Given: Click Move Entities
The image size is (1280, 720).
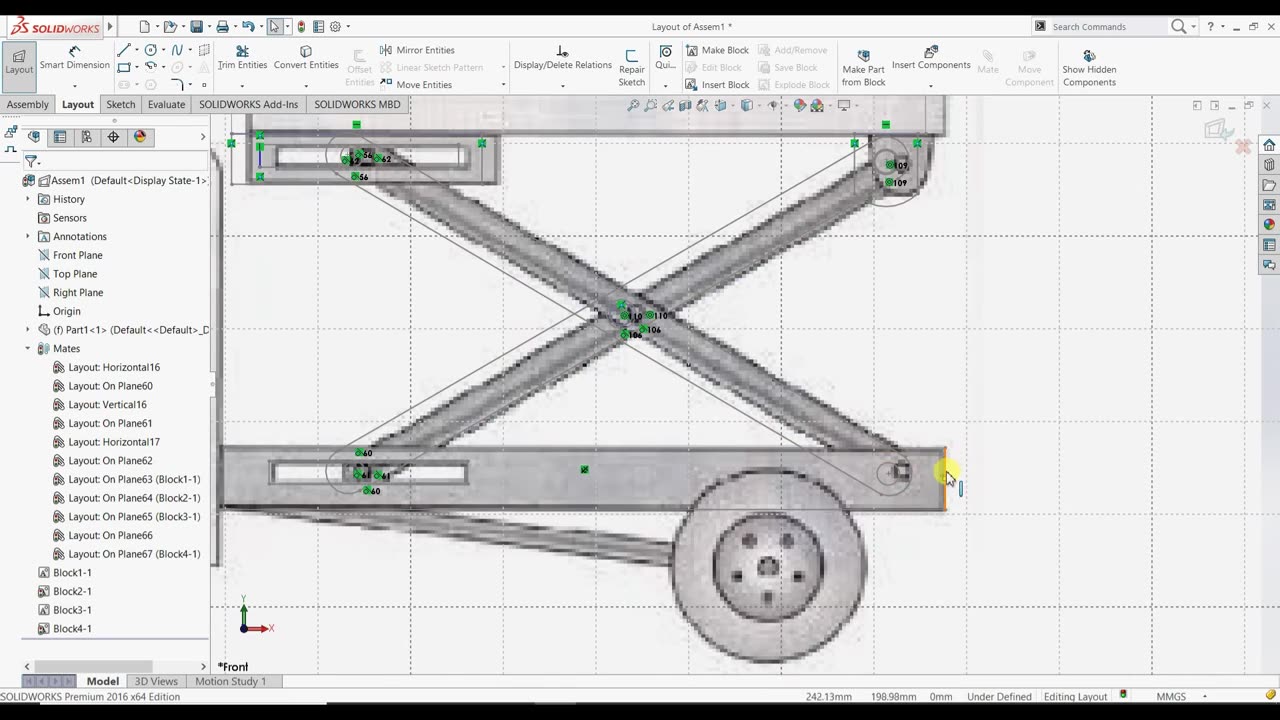Looking at the screenshot, I should (x=416, y=85).
